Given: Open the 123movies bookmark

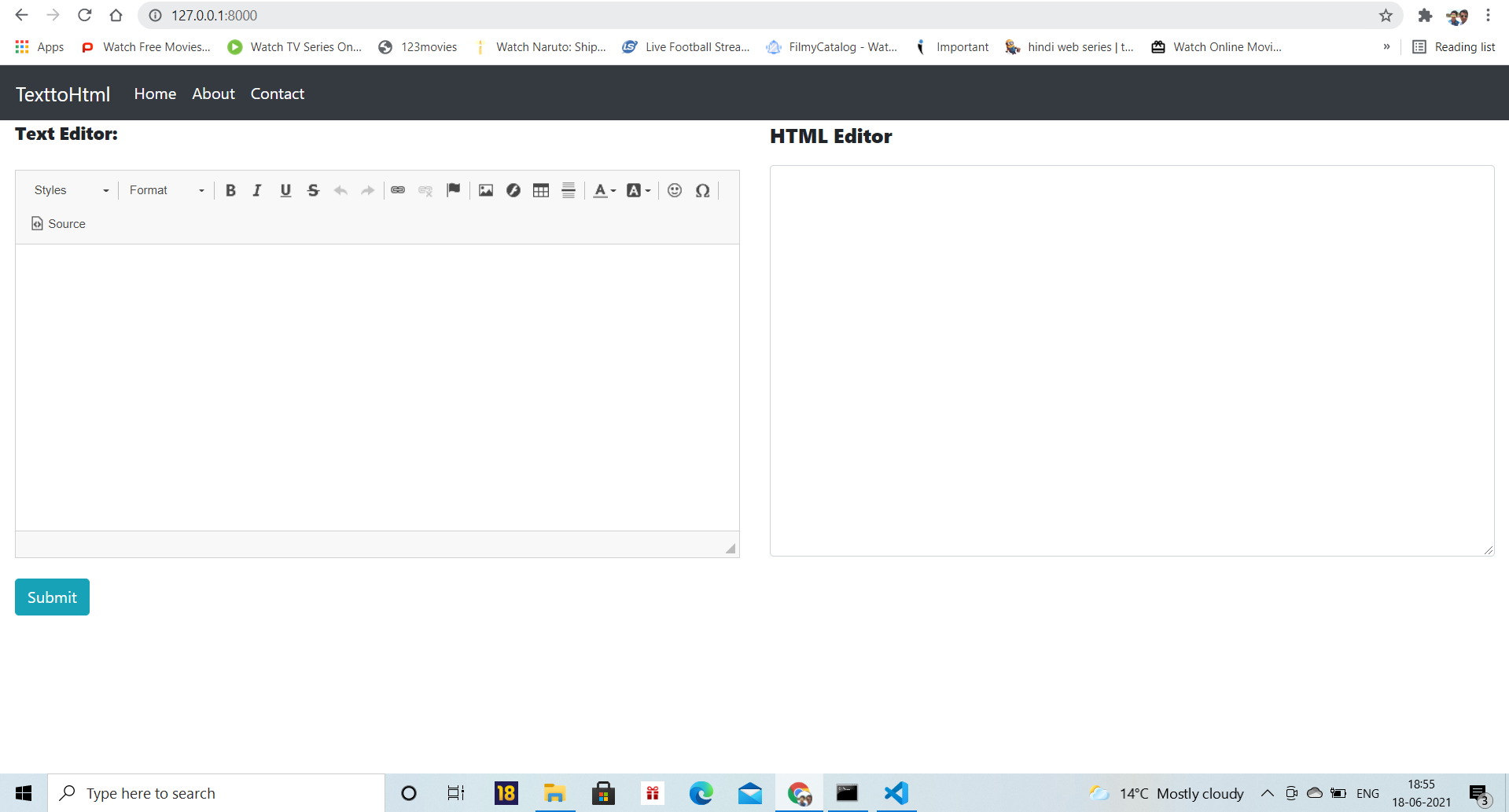Looking at the screenshot, I should [x=418, y=47].
